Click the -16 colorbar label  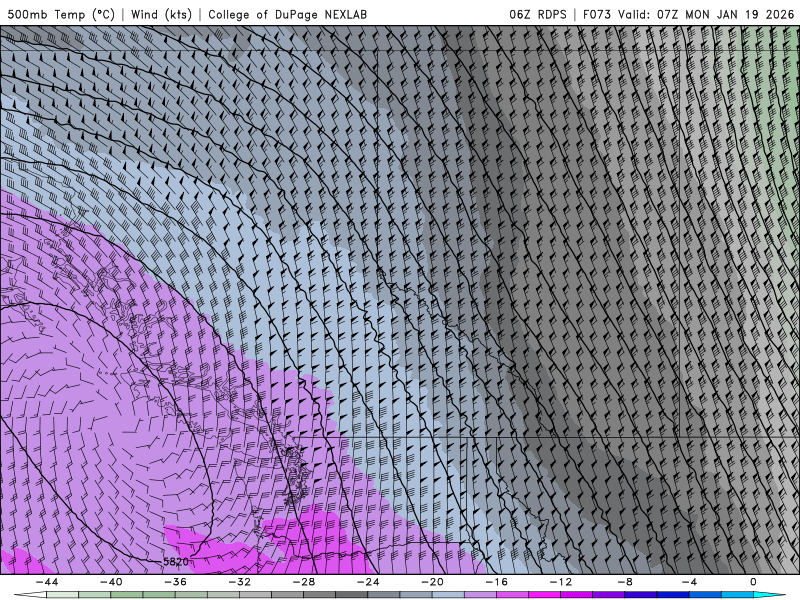[x=496, y=582]
